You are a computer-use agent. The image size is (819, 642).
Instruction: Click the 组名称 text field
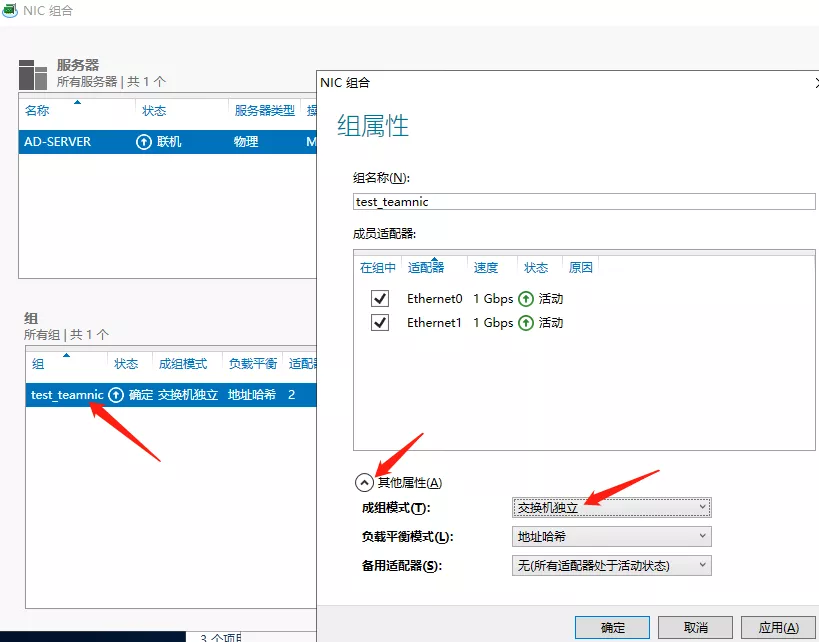click(584, 201)
